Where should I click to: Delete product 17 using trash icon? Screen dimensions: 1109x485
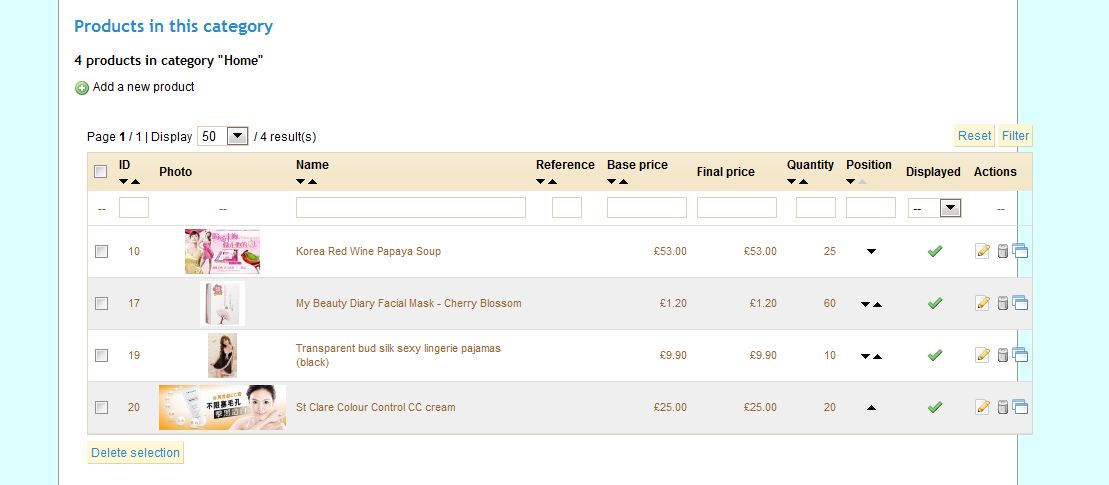click(1002, 303)
